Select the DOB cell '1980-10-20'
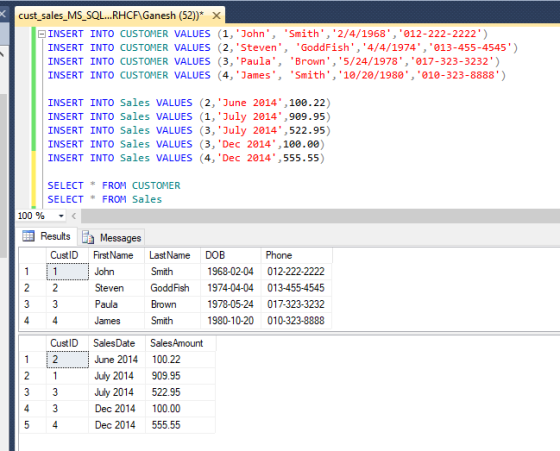 [x=231, y=321]
